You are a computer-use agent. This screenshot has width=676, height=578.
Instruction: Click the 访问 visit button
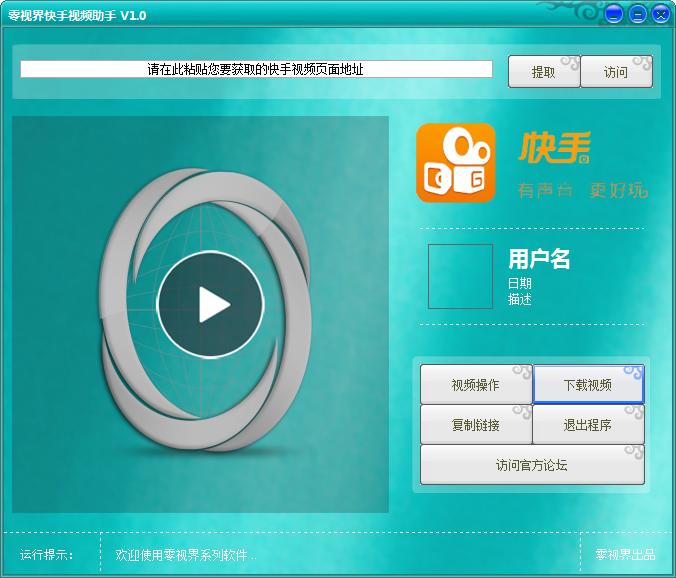pyautogui.click(x=617, y=72)
